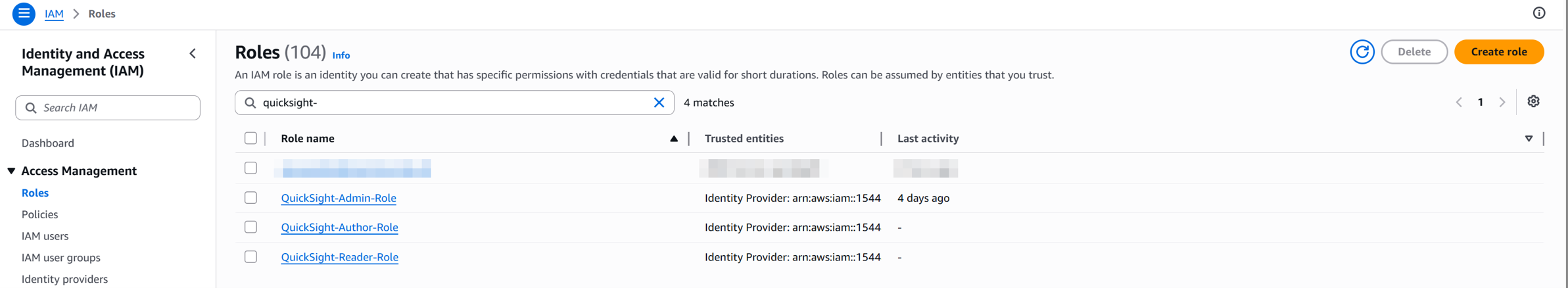
Task: Click the Create role button
Action: click(x=1498, y=52)
